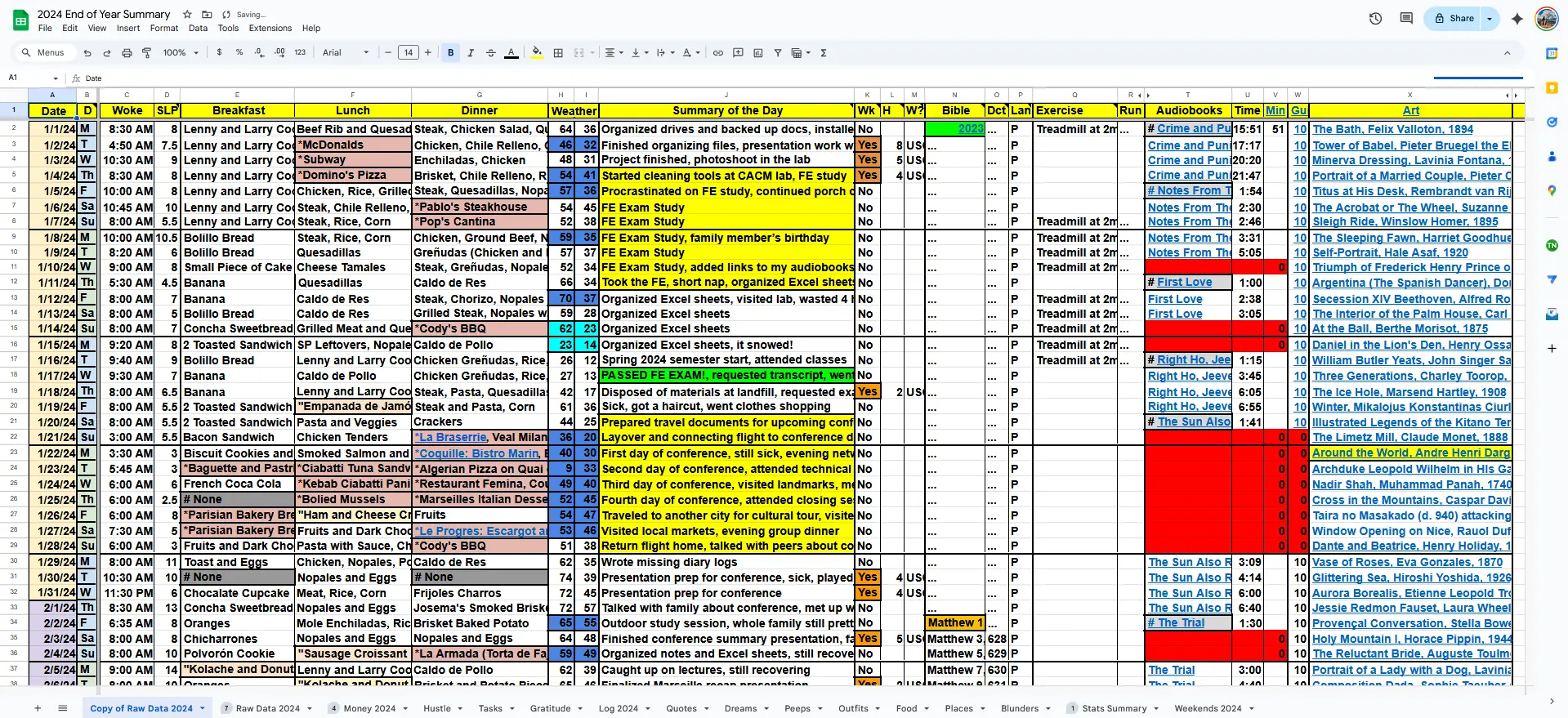Image resolution: width=1568 pixels, height=718 pixels.
Task: Open version history clock icon
Action: click(x=1375, y=18)
